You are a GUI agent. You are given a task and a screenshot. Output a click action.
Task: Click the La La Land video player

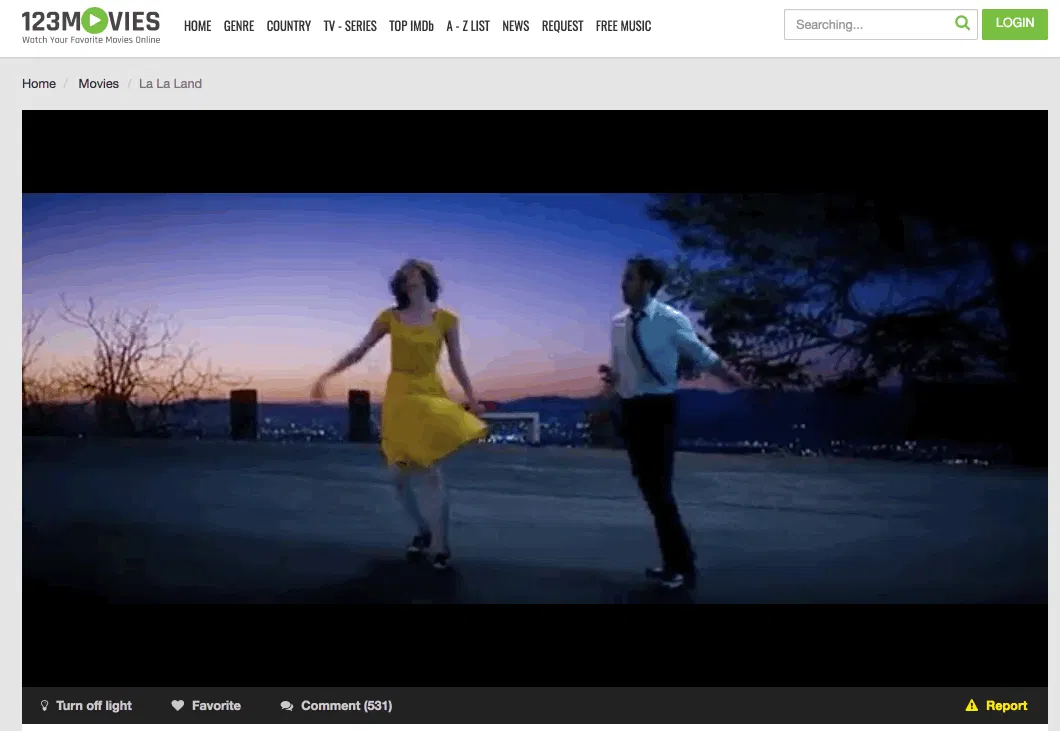point(535,398)
